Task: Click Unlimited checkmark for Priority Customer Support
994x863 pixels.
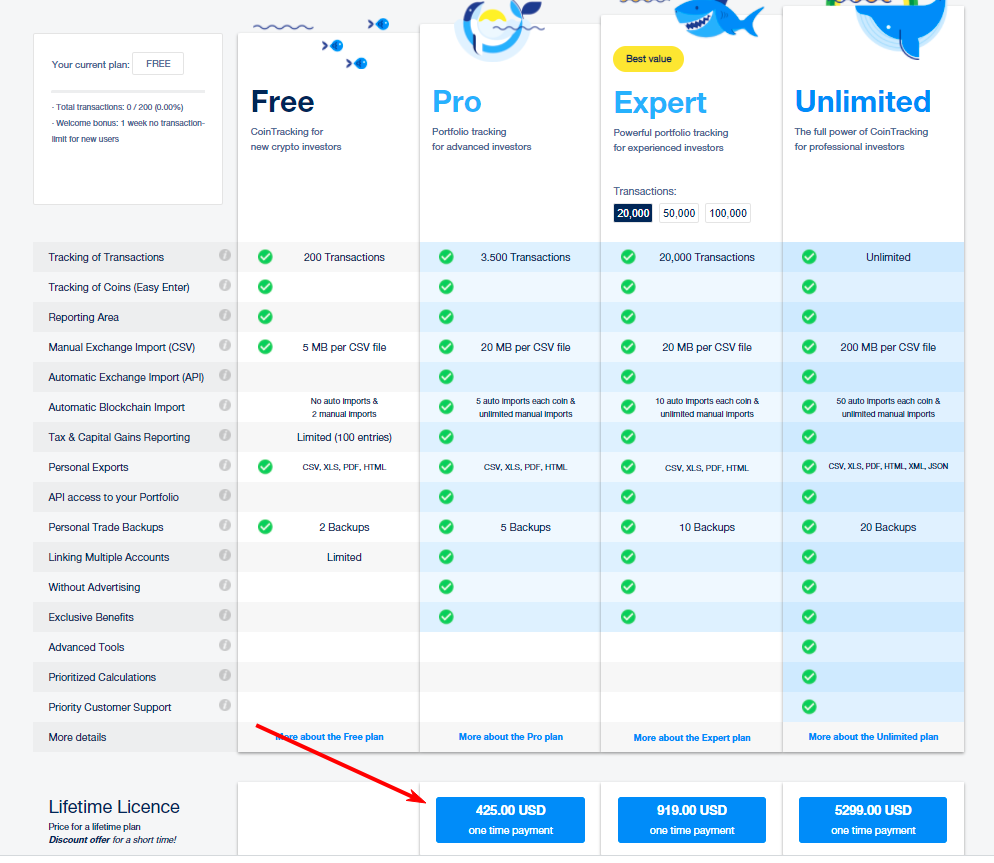Action: (x=809, y=707)
